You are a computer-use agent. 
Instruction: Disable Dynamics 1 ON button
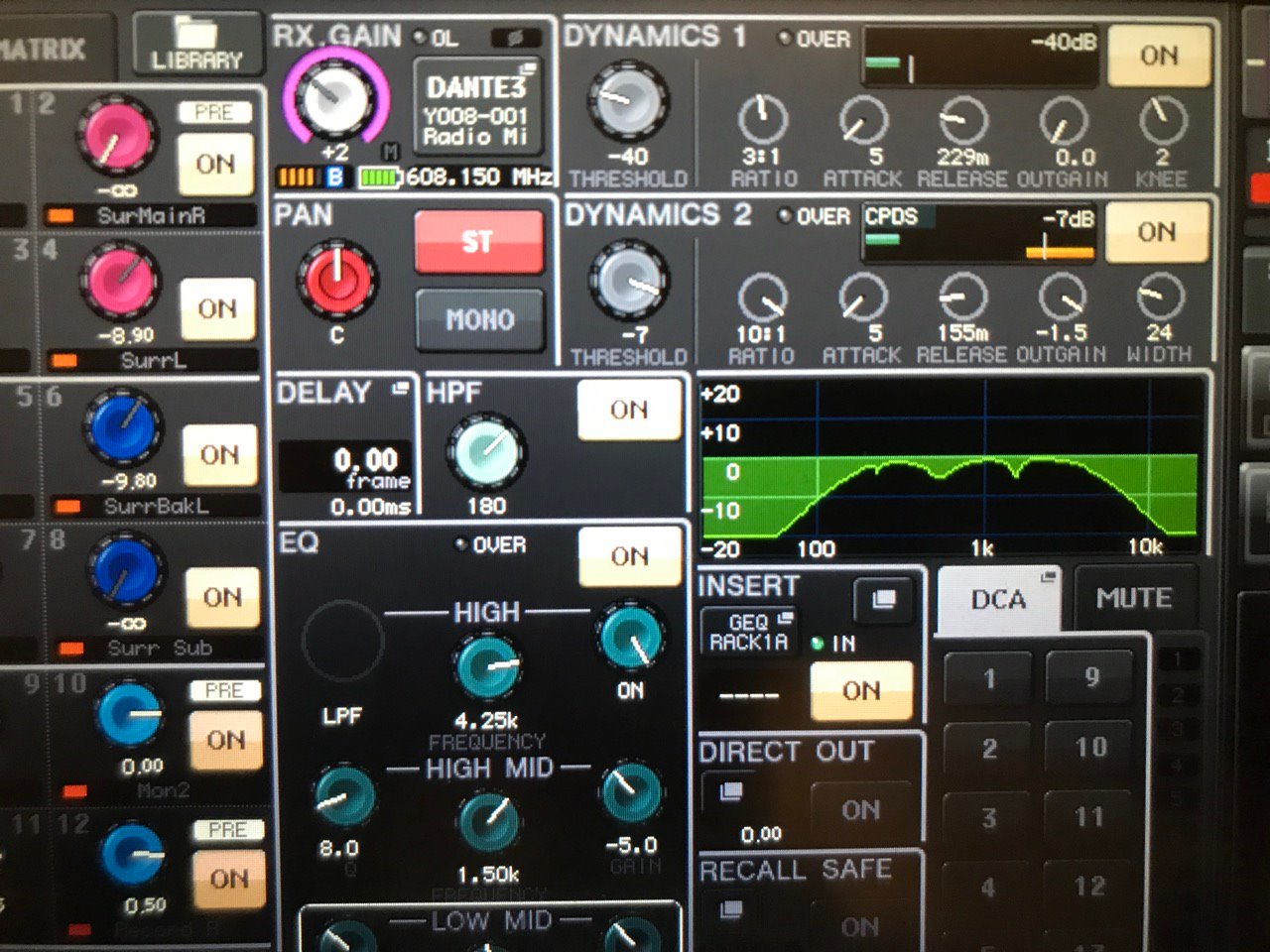[1158, 56]
